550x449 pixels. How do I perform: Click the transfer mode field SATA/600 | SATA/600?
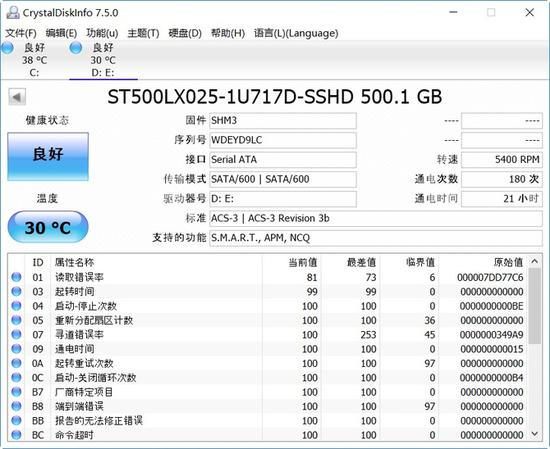point(283,179)
